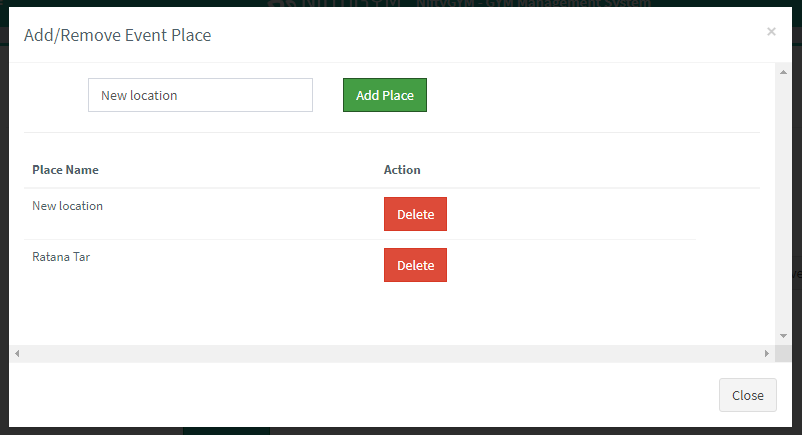Select the New location row name
Image resolution: width=802 pixels, height=435 pixels.
tap(68, 206)
